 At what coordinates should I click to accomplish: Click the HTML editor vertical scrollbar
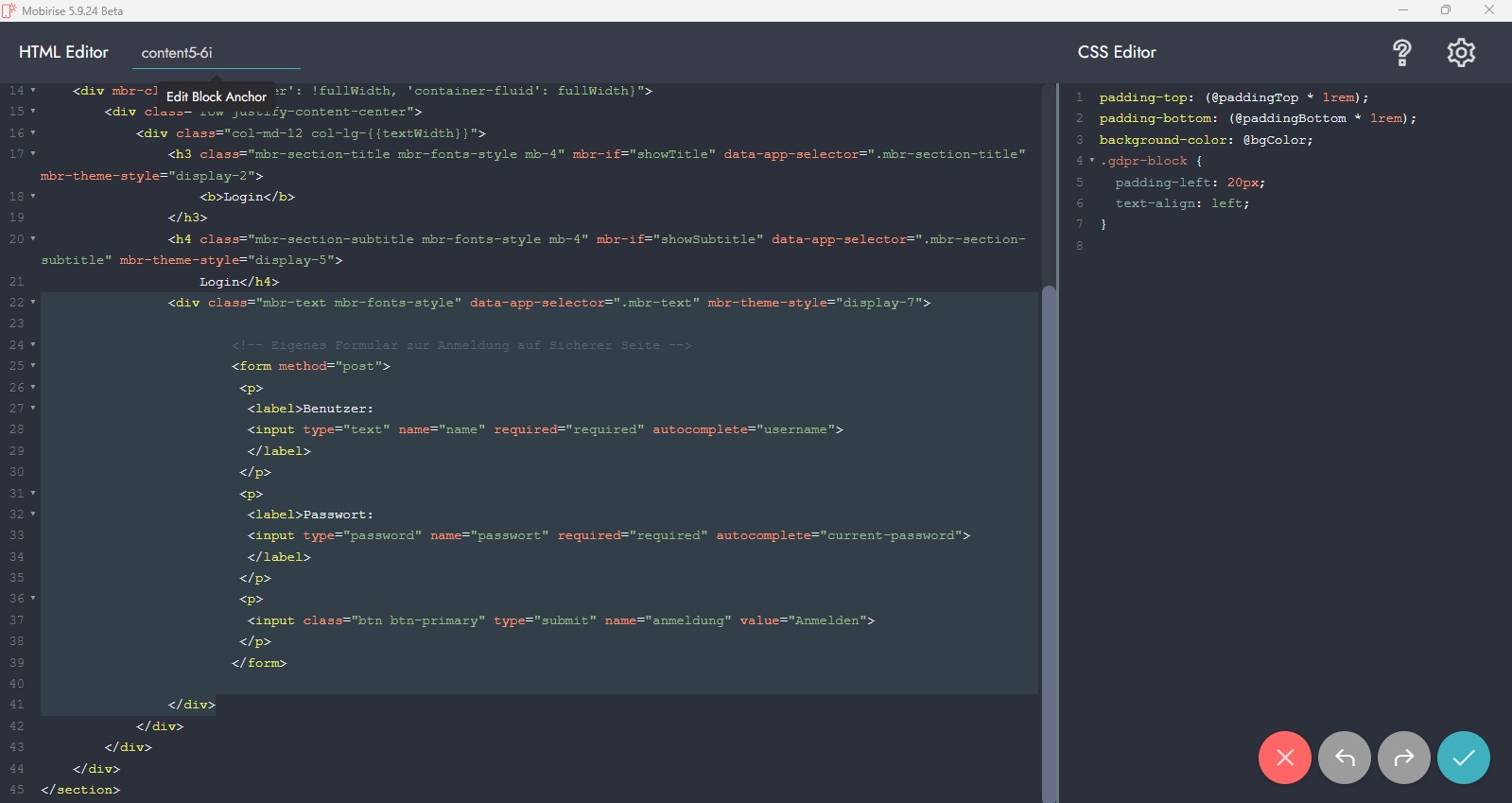pyautogui.click(x=1048, y=539)
